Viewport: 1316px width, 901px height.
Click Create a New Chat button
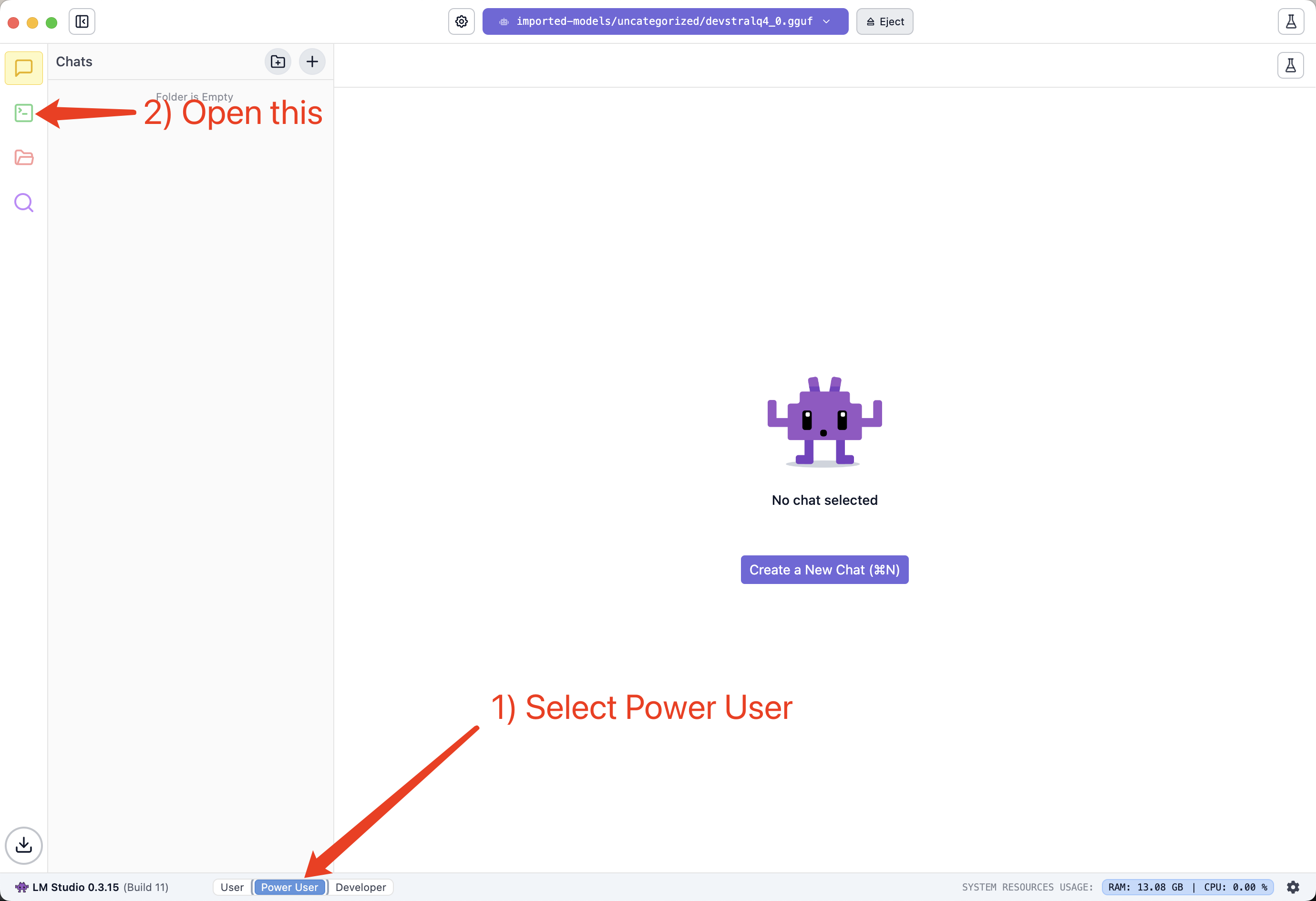pyautogui.click(x=824, y=570)
